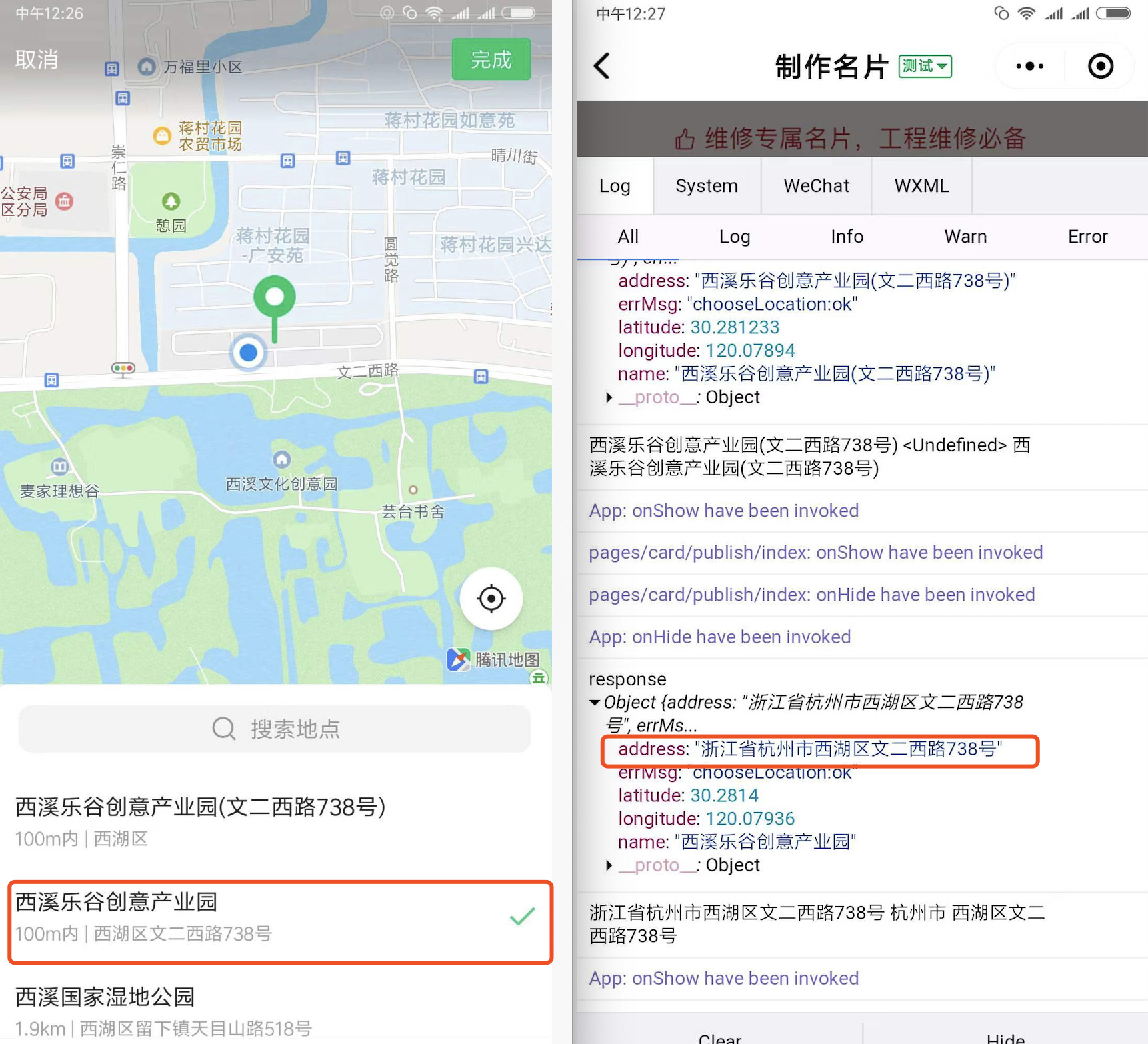Filter logs by Warn level
This screenshot has width=1148, height=1044.
[x=965, y=237]
